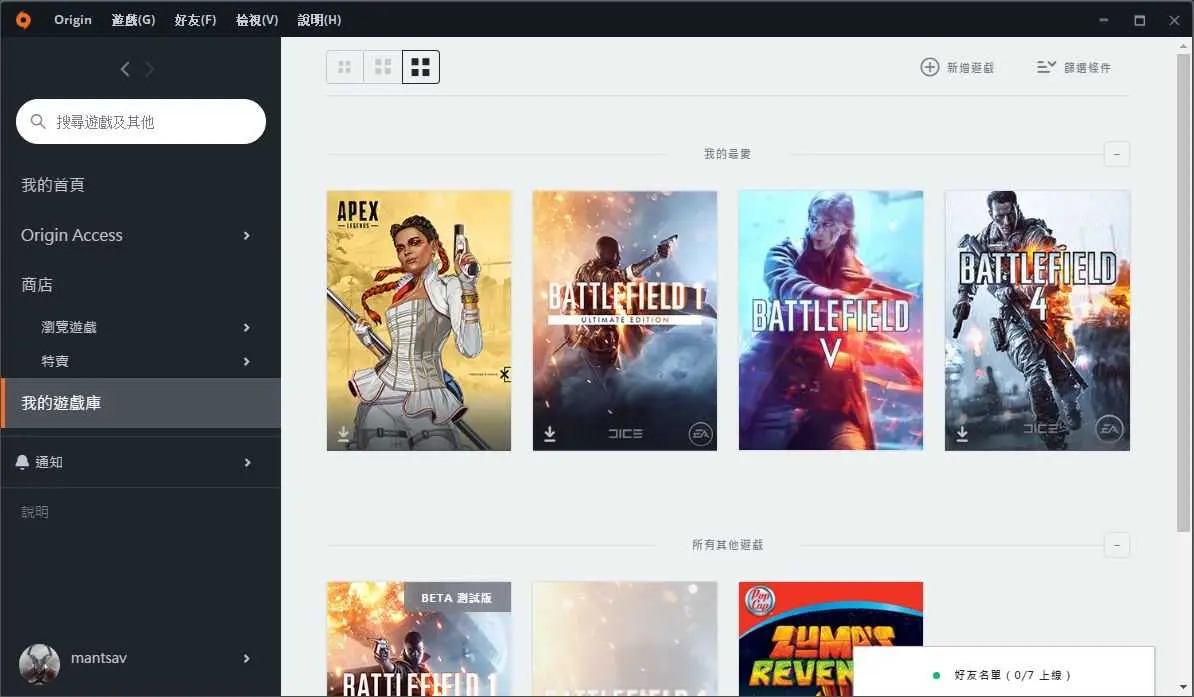
Task: Maximize the Origin window
Action: pyautogui.click(x=1139, y=21)
